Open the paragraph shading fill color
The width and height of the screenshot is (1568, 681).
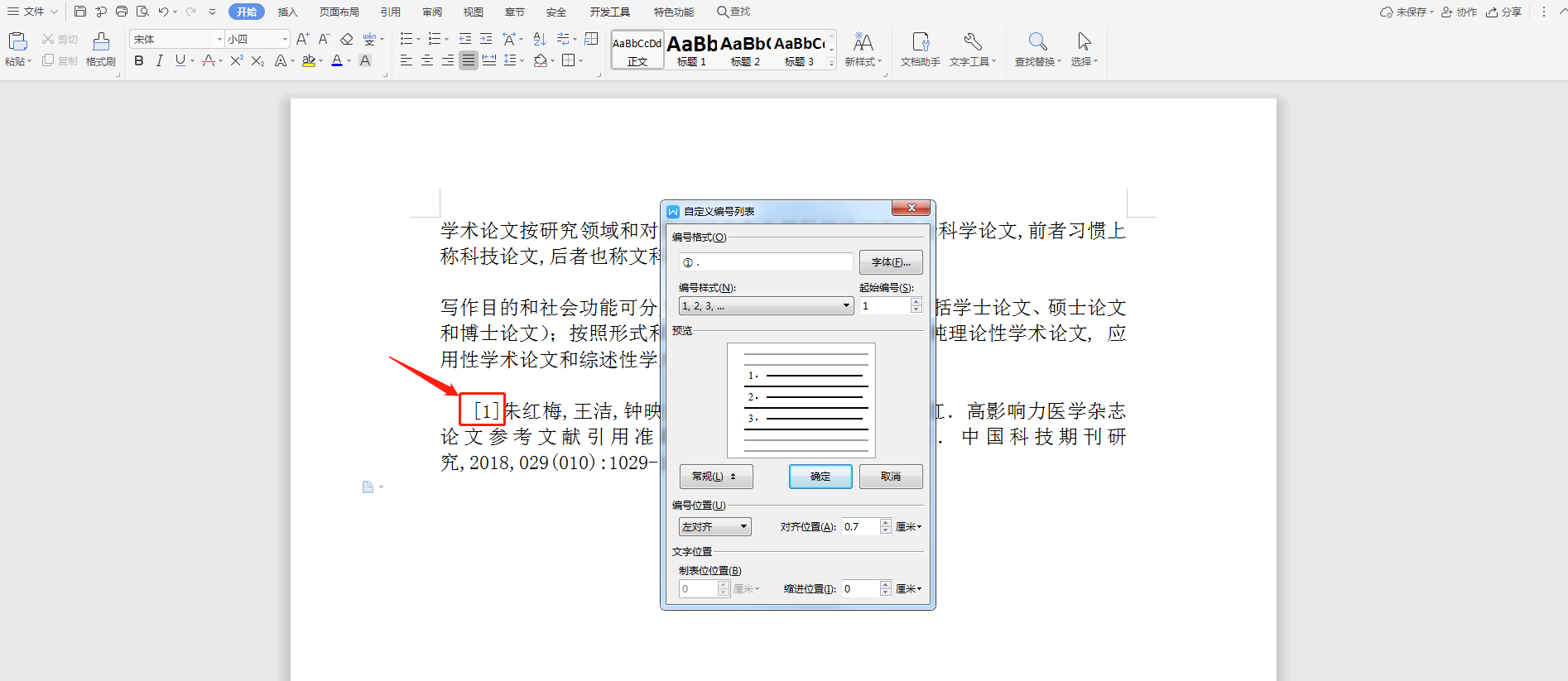(x=540, y=60)
